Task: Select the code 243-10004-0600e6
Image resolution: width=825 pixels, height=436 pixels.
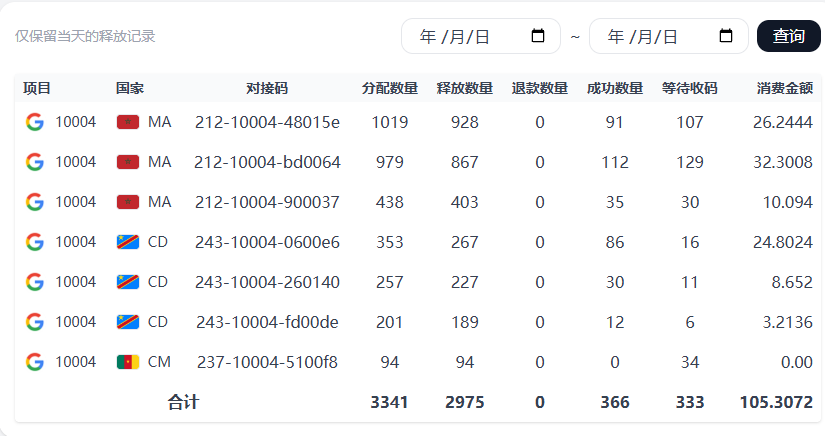Action: (267, 242)
